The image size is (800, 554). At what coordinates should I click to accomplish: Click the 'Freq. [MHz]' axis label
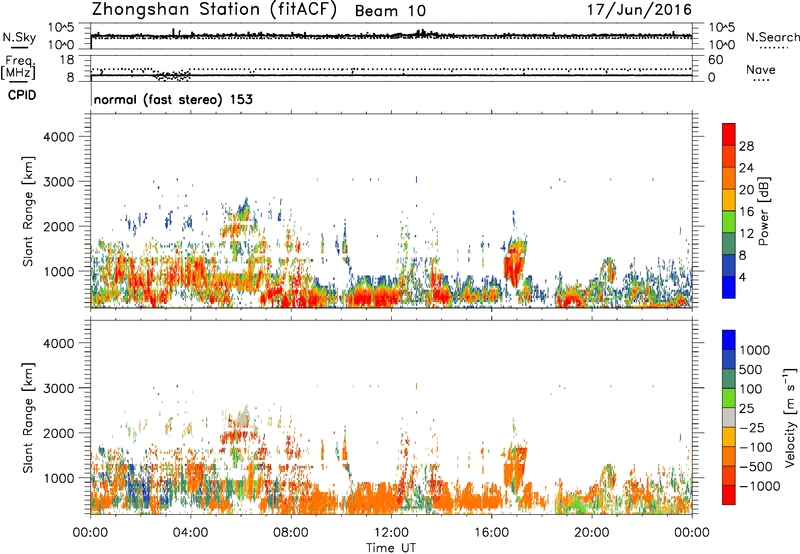click(18, 67)
